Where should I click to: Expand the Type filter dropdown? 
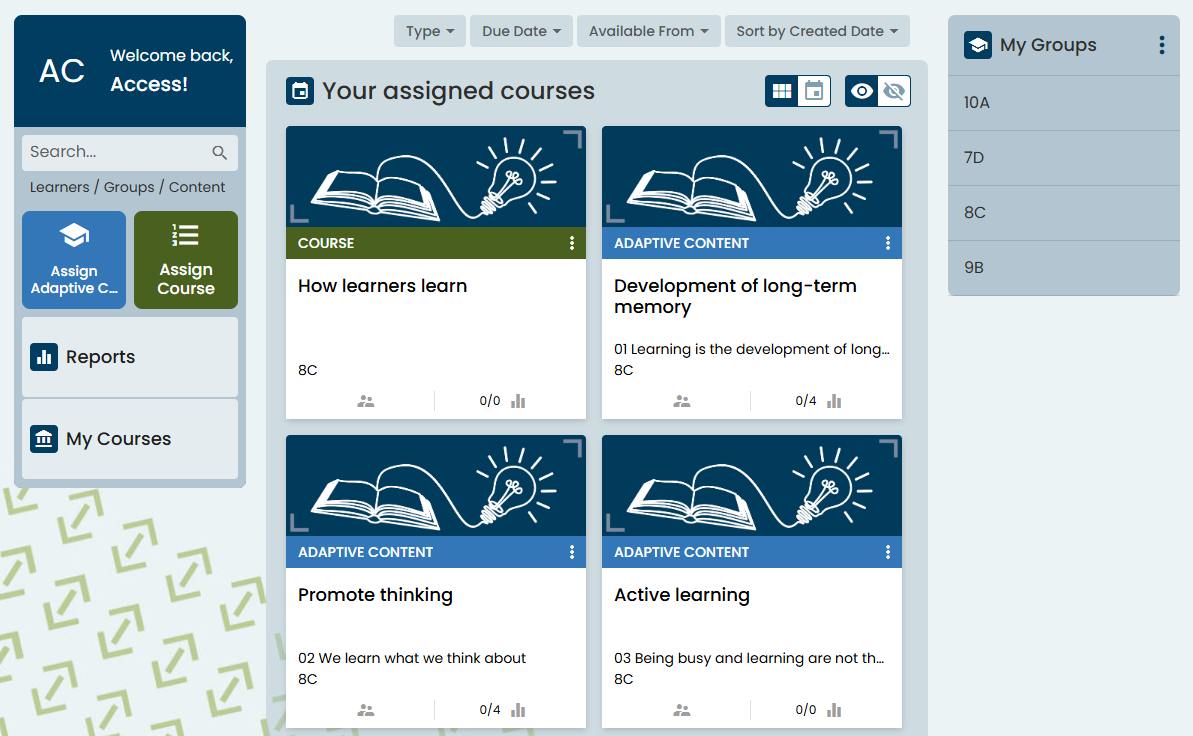pos(430,31)
